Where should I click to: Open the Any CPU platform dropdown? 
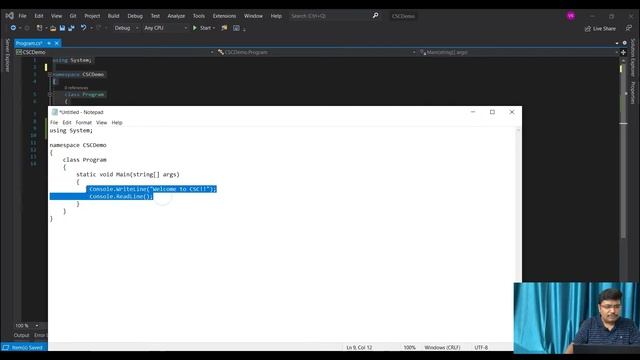[x=165, y=28]
